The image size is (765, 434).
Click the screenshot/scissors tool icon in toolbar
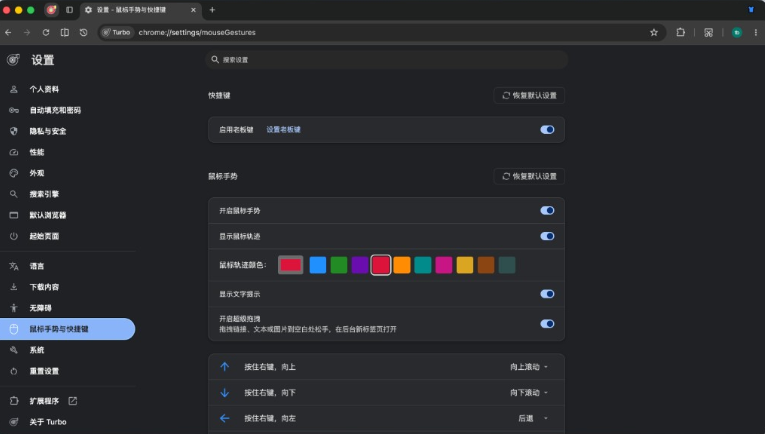(x=708, y=32)
